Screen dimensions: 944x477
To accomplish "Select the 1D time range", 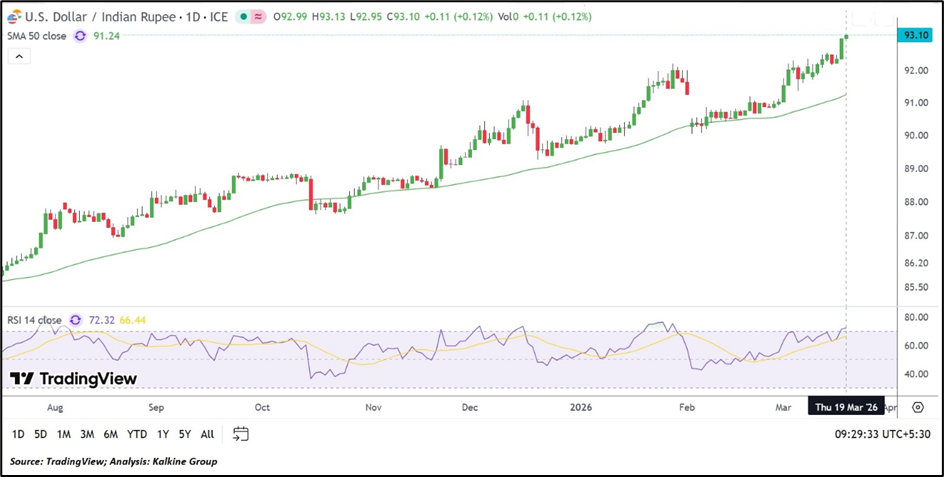I will click(18, 435).
